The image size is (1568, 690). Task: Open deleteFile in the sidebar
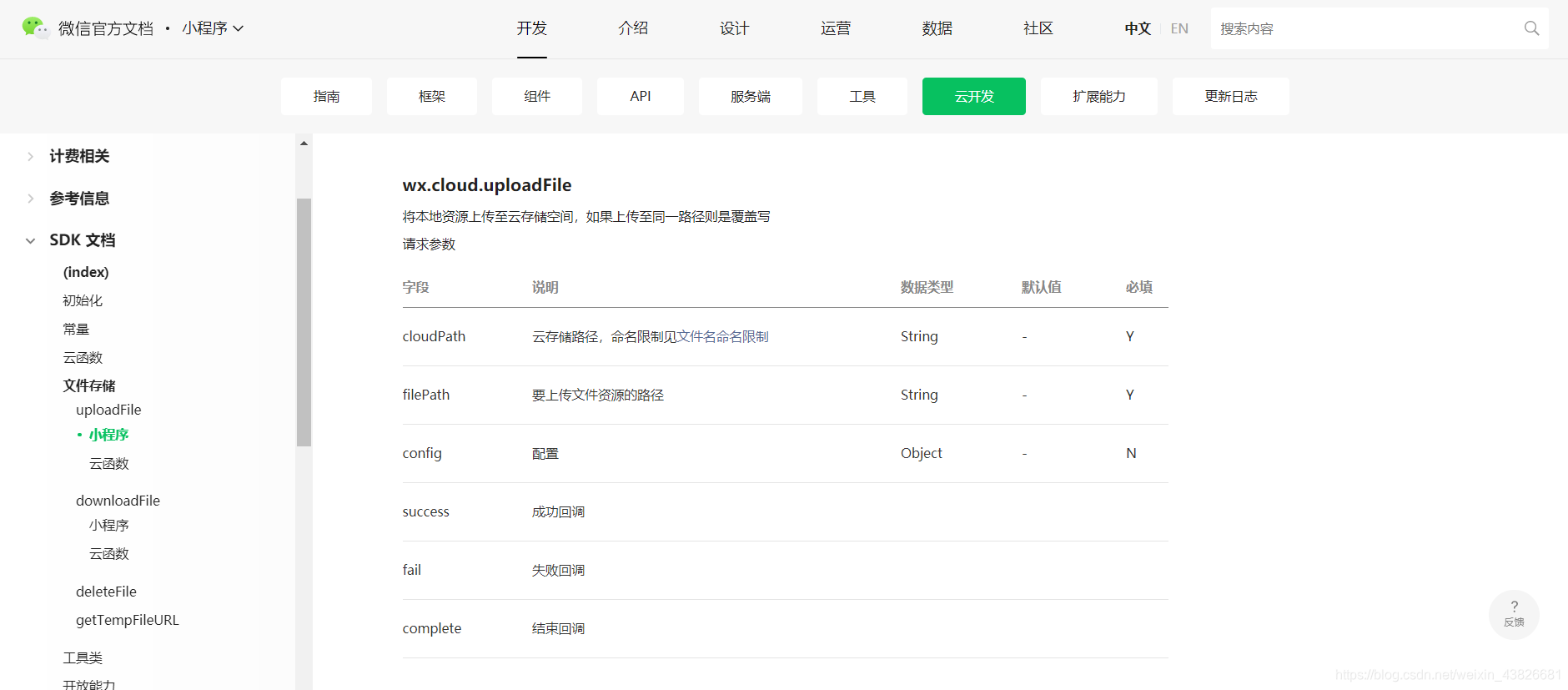pos(106,592)
